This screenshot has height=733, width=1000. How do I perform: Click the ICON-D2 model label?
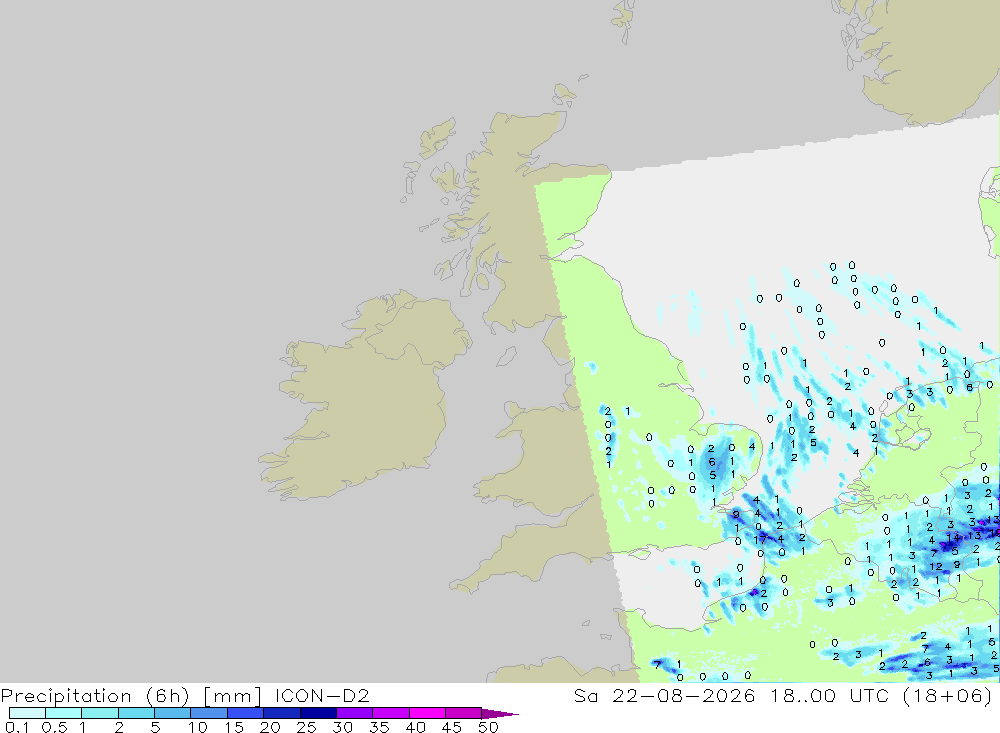(x=322, y=695)
